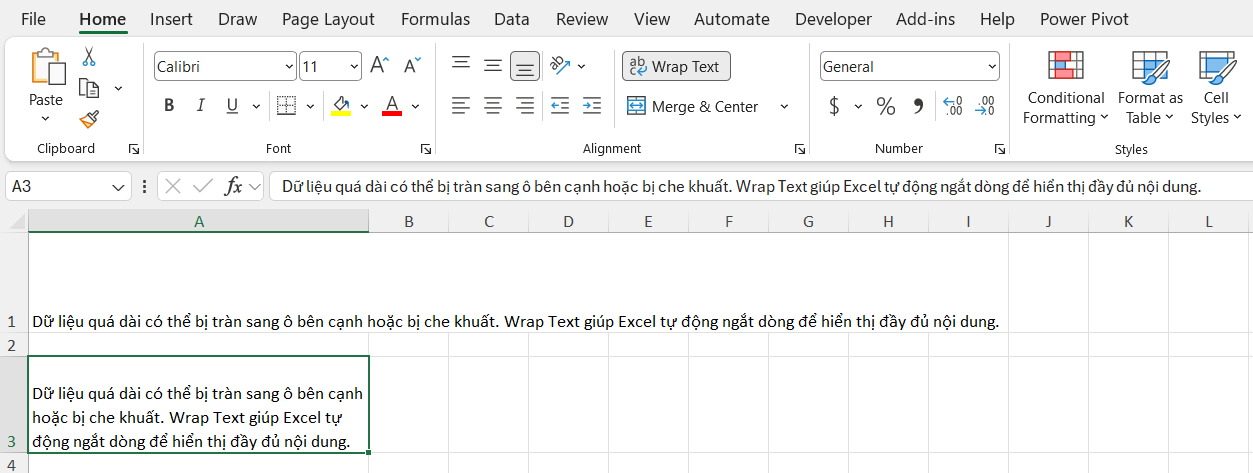The height and width of the screenshot is (473, 1253).
Task: Increase decimal places icon
Action: tap(953, 106)
